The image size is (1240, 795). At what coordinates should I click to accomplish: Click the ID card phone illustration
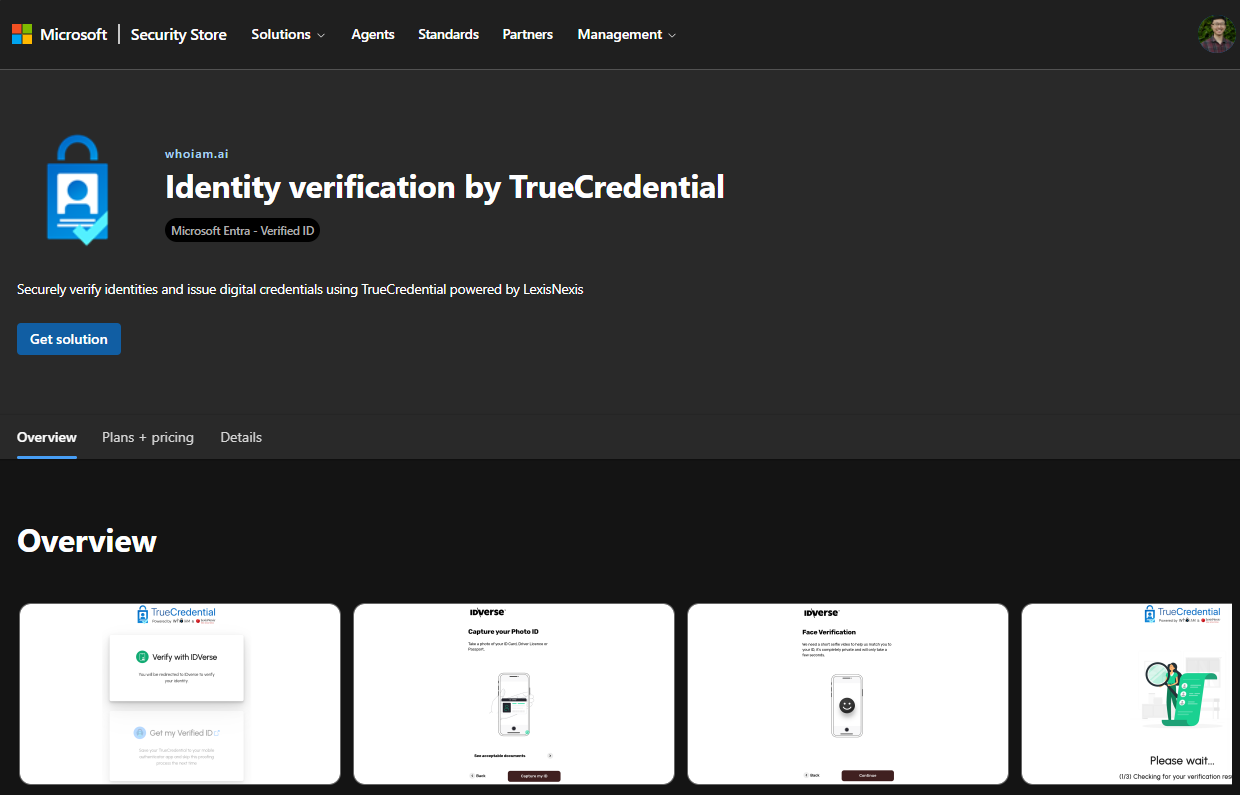513,705
